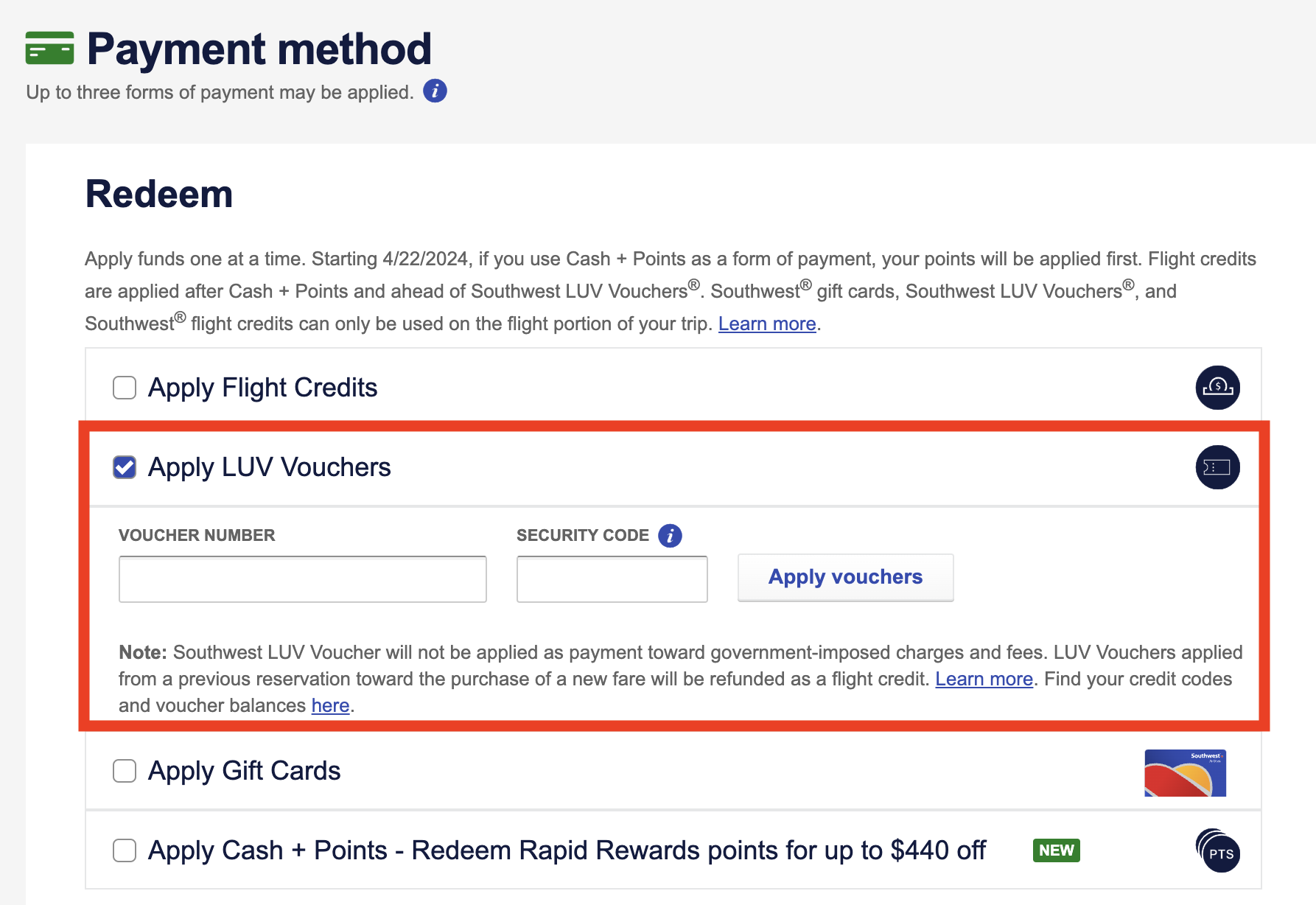The image size is (1316, 905).
Task: Focus the Security Code input field
Action: pyautogui.click(x=612, y=579)
